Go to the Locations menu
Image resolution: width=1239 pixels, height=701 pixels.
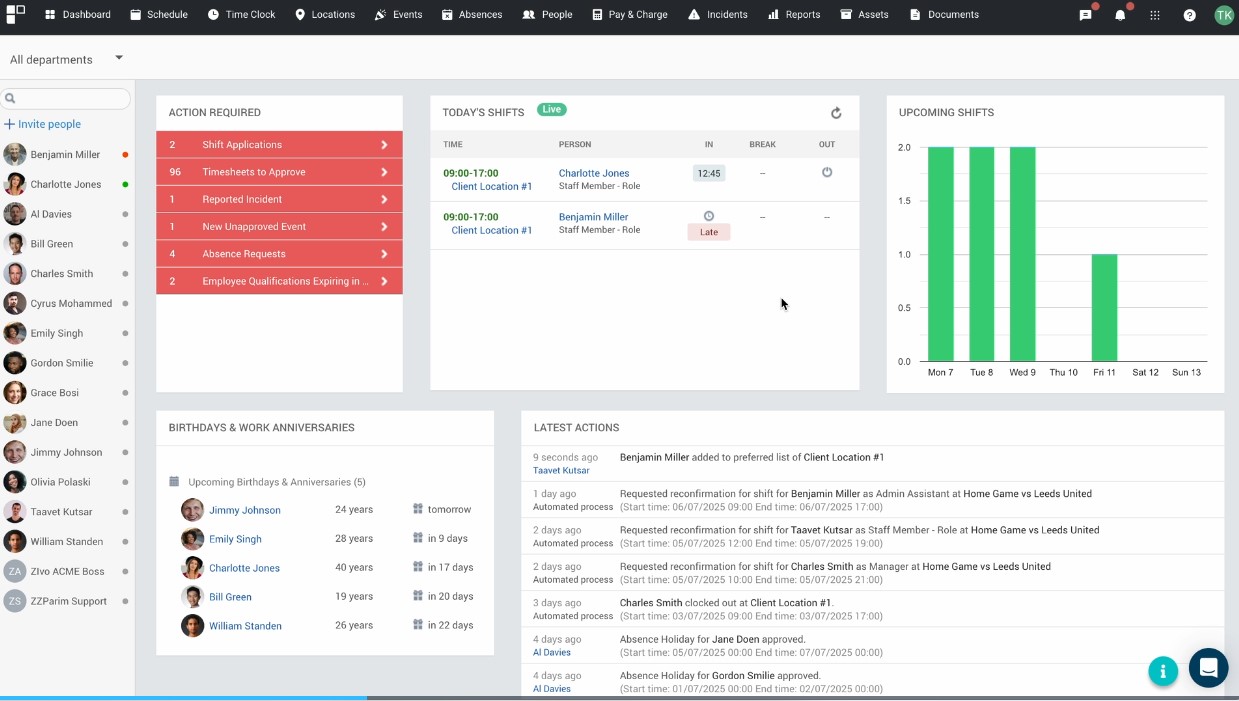tap(325, 15)
